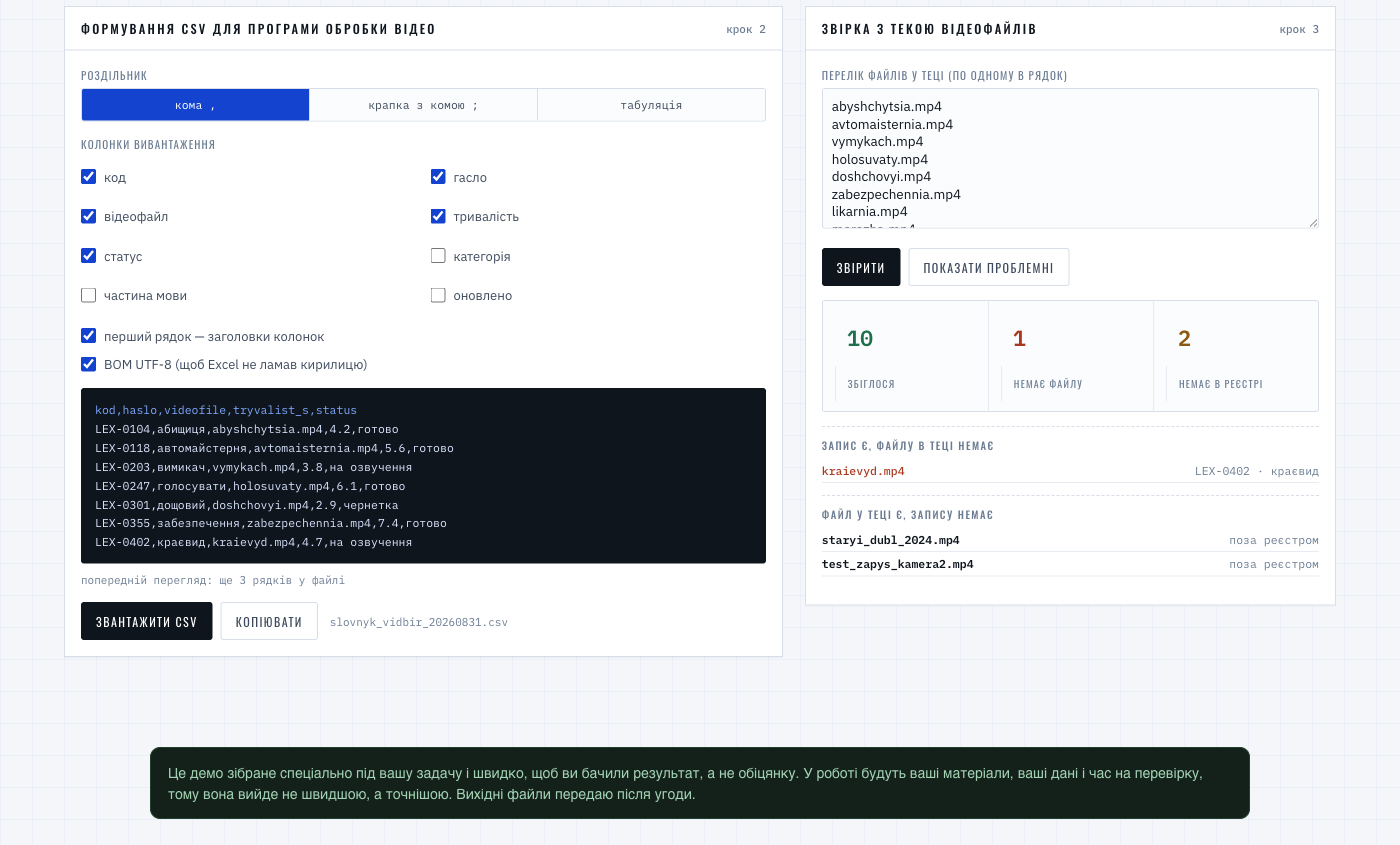Click the "Немає в реєстрі" stat label
This screenshot has height=845, width=1400.
coord(1220,384)
